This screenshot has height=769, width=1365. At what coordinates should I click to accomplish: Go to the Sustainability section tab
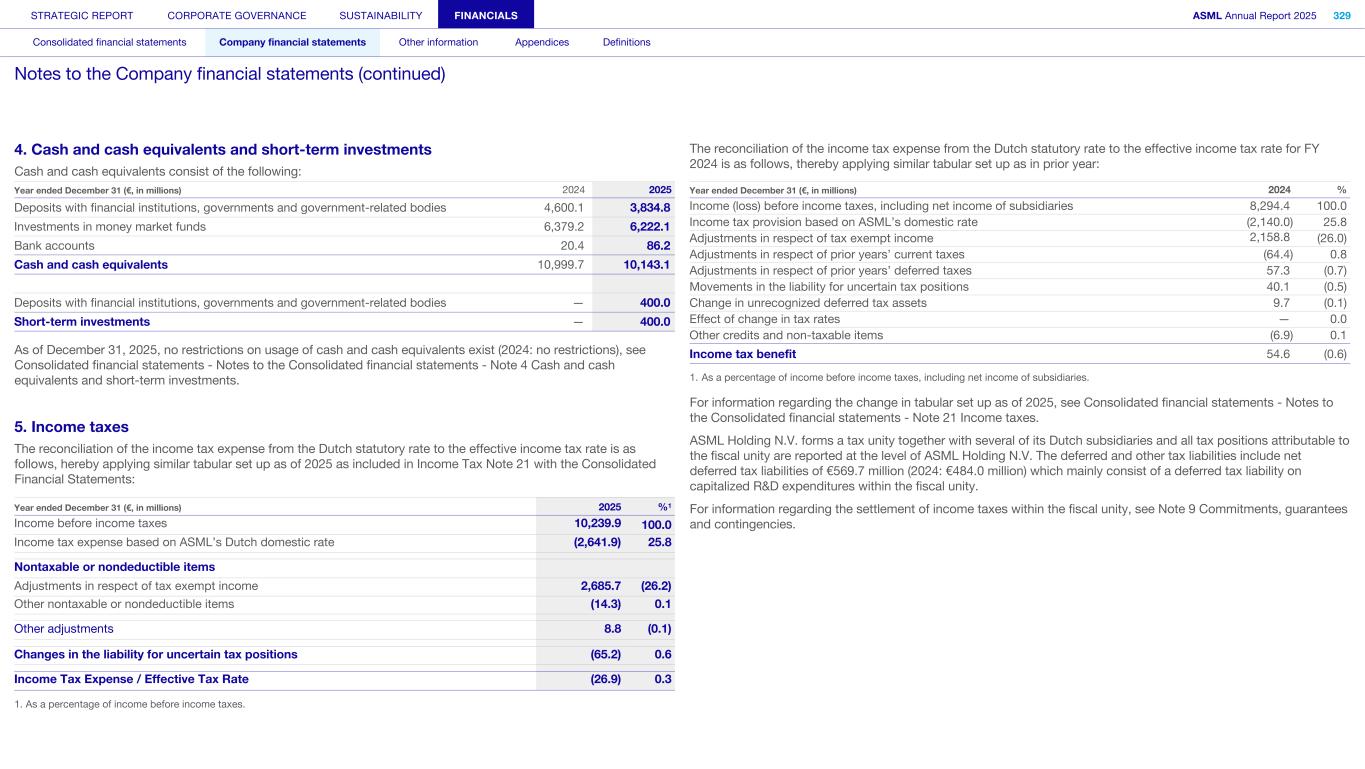pyautogui.click(x=380, y=15)
